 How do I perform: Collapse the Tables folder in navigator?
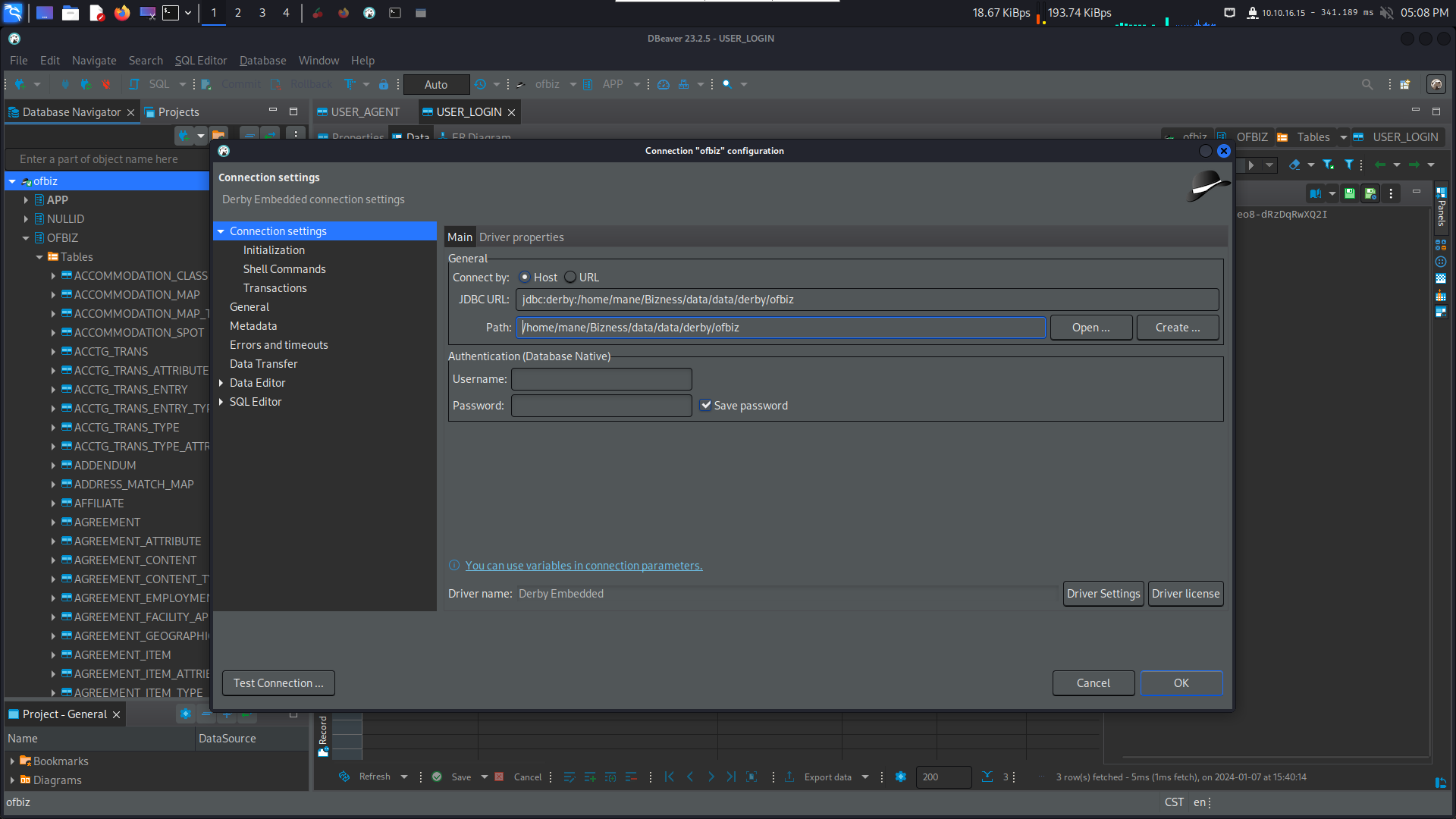(39, 257)
